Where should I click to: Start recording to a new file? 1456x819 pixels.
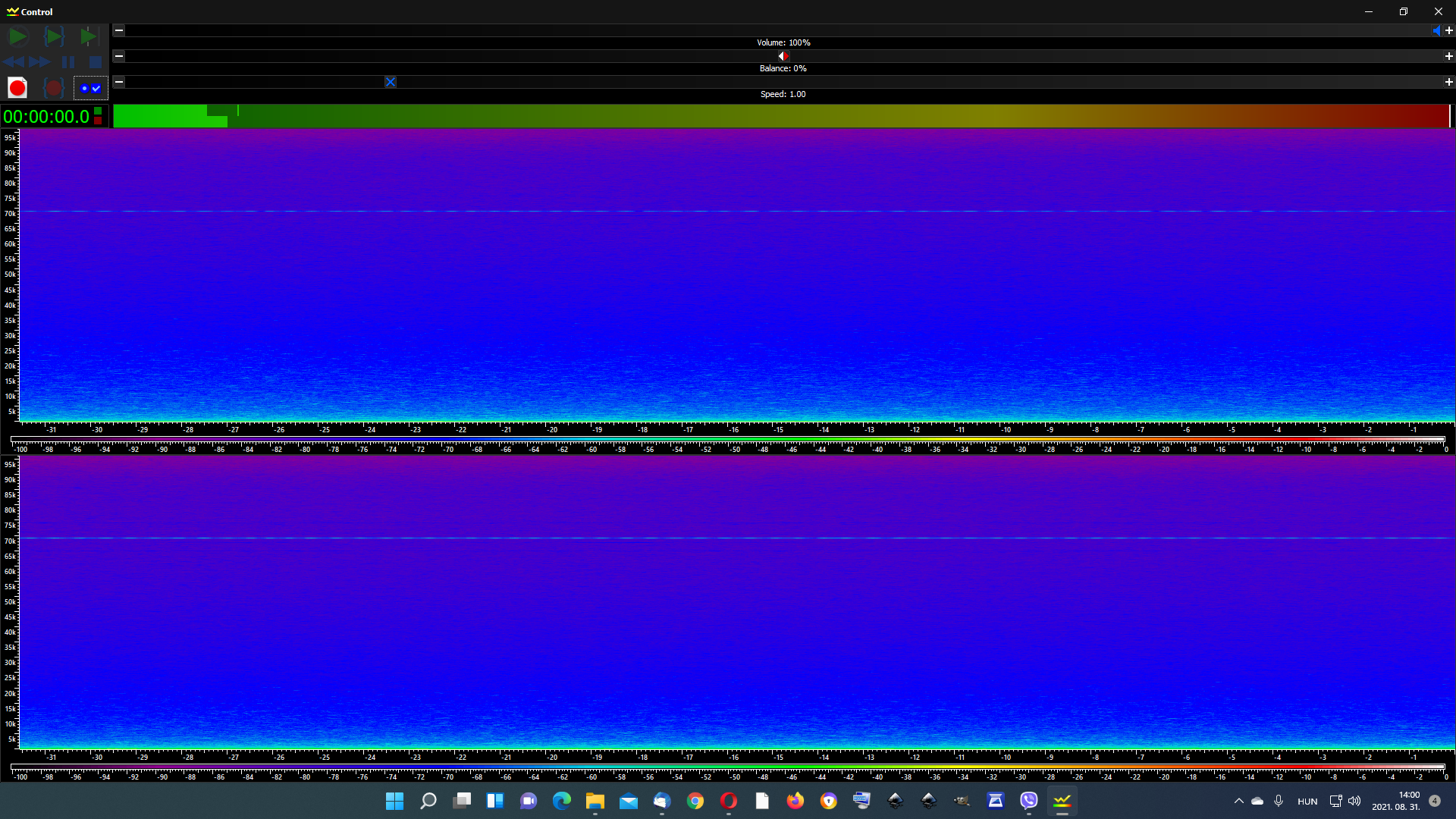coord(17,88)
